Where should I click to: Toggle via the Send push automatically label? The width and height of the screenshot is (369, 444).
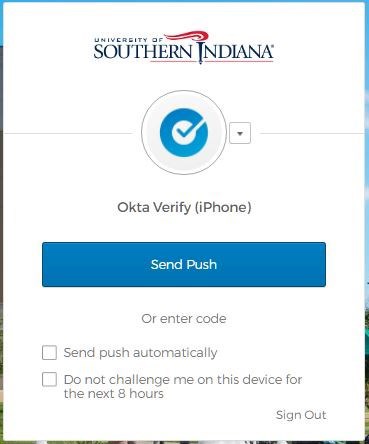(x=140, y=353)
